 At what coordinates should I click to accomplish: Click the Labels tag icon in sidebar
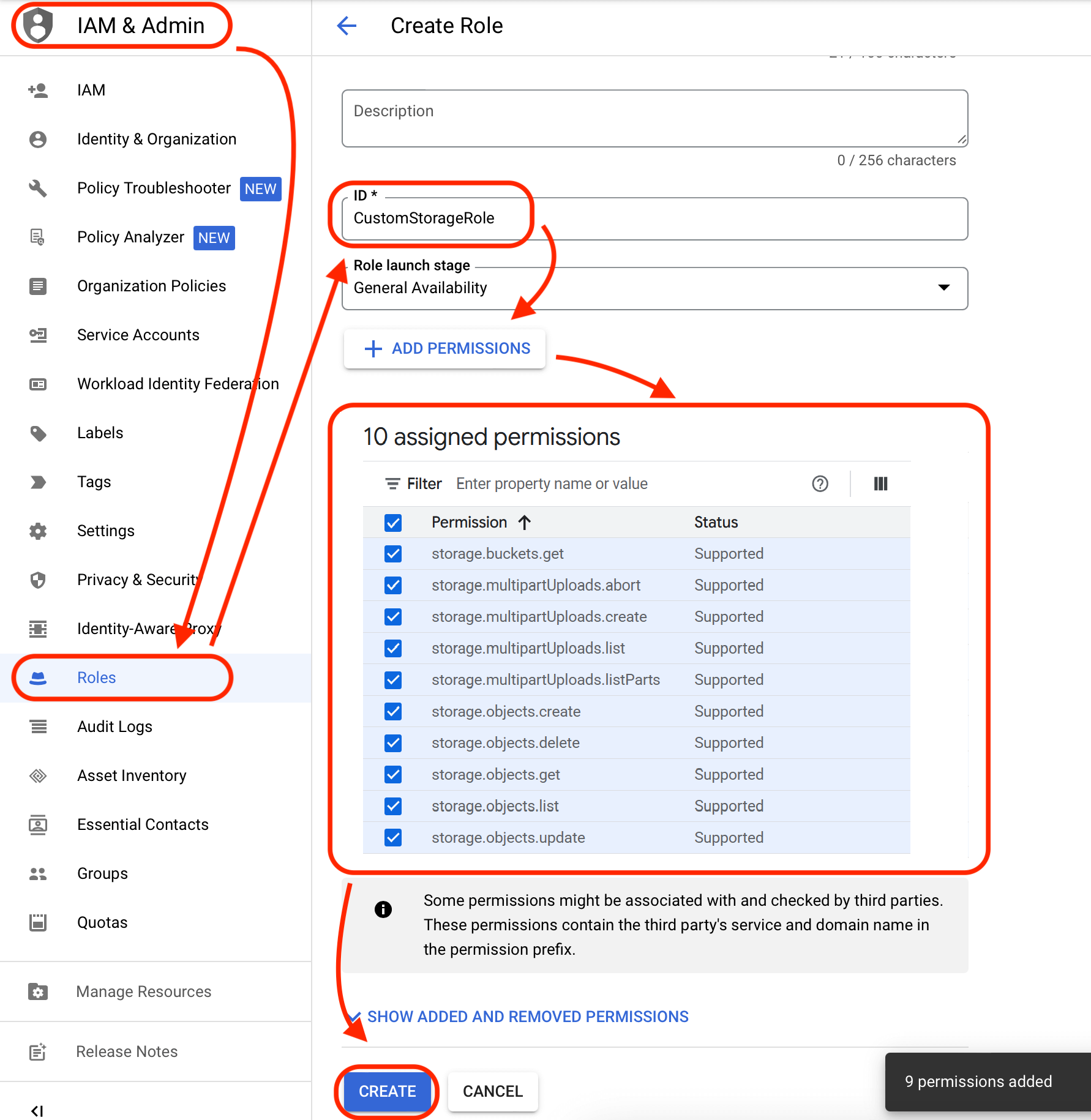point(38,433)
